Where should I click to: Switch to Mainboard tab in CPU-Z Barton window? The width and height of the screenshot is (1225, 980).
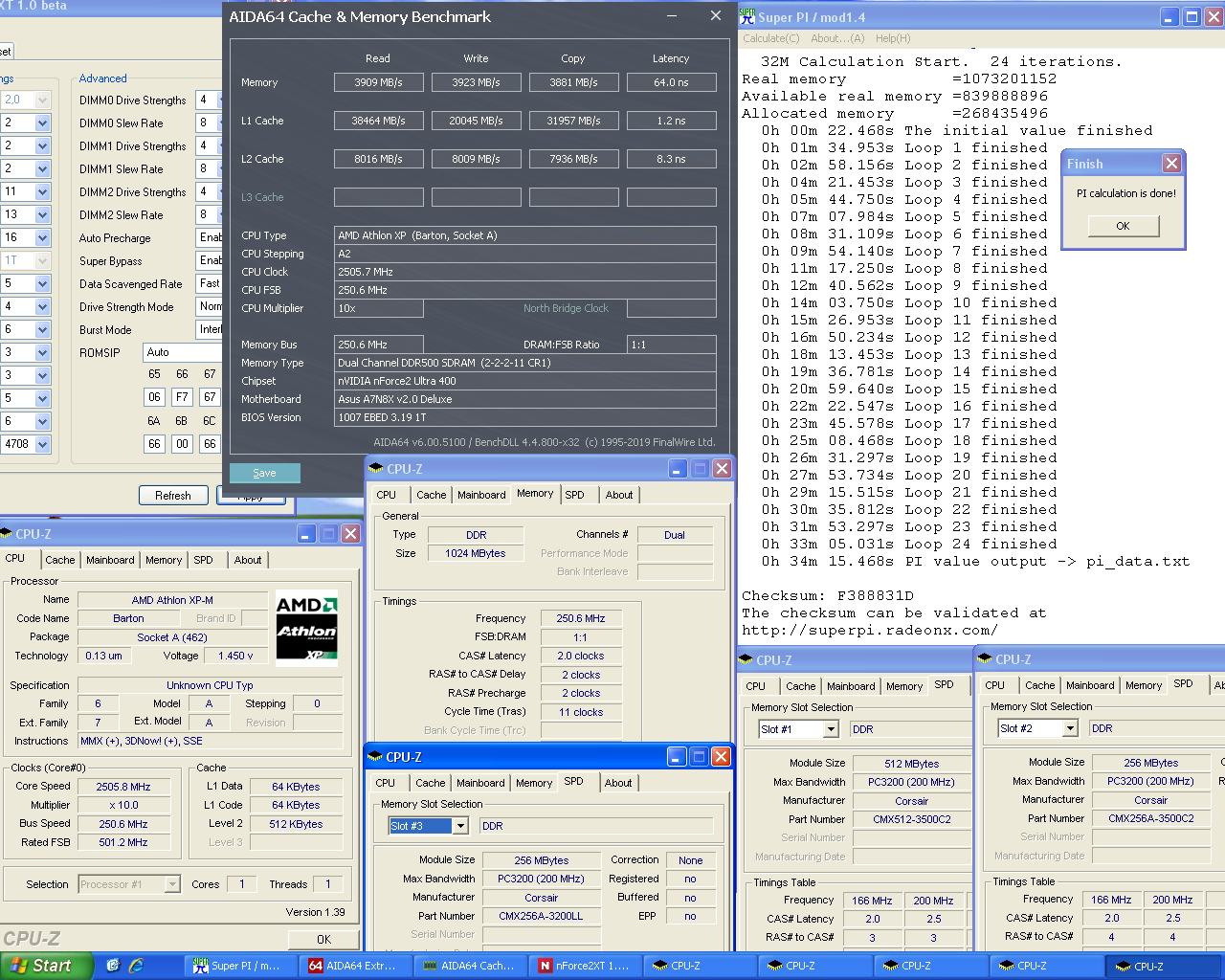(110, 560)
